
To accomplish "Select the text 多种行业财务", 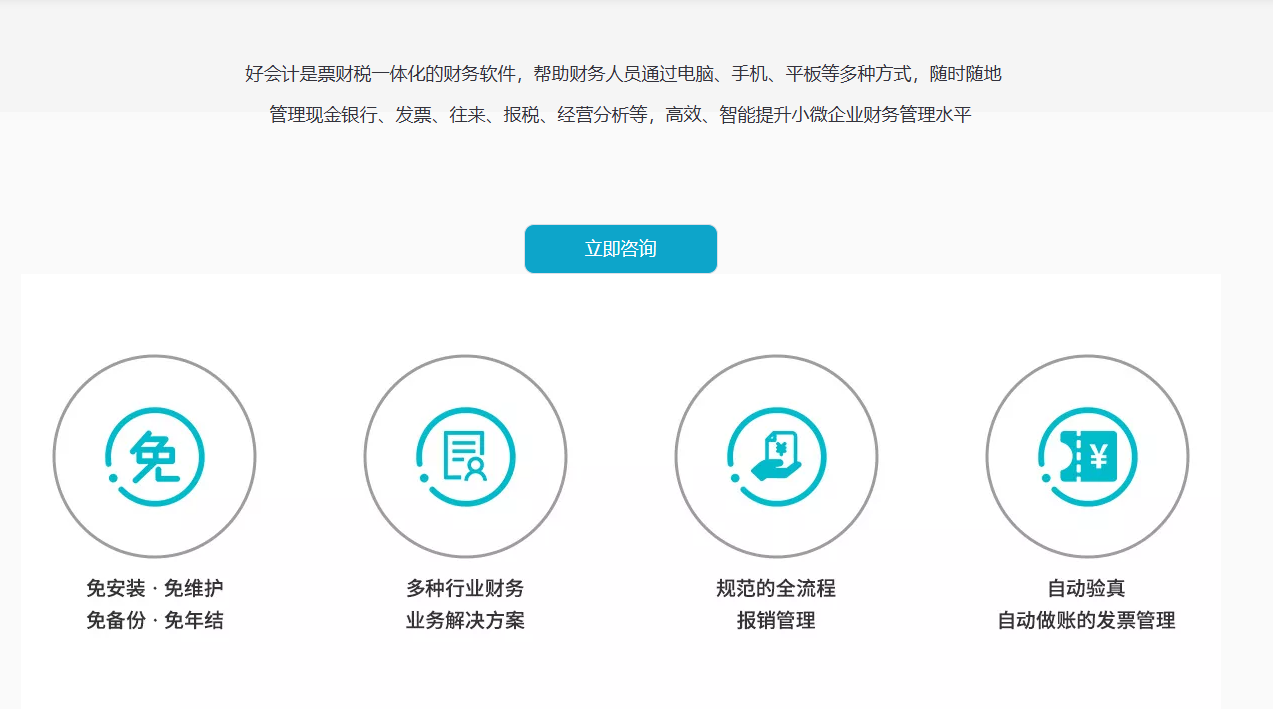I will pos(465,588).
